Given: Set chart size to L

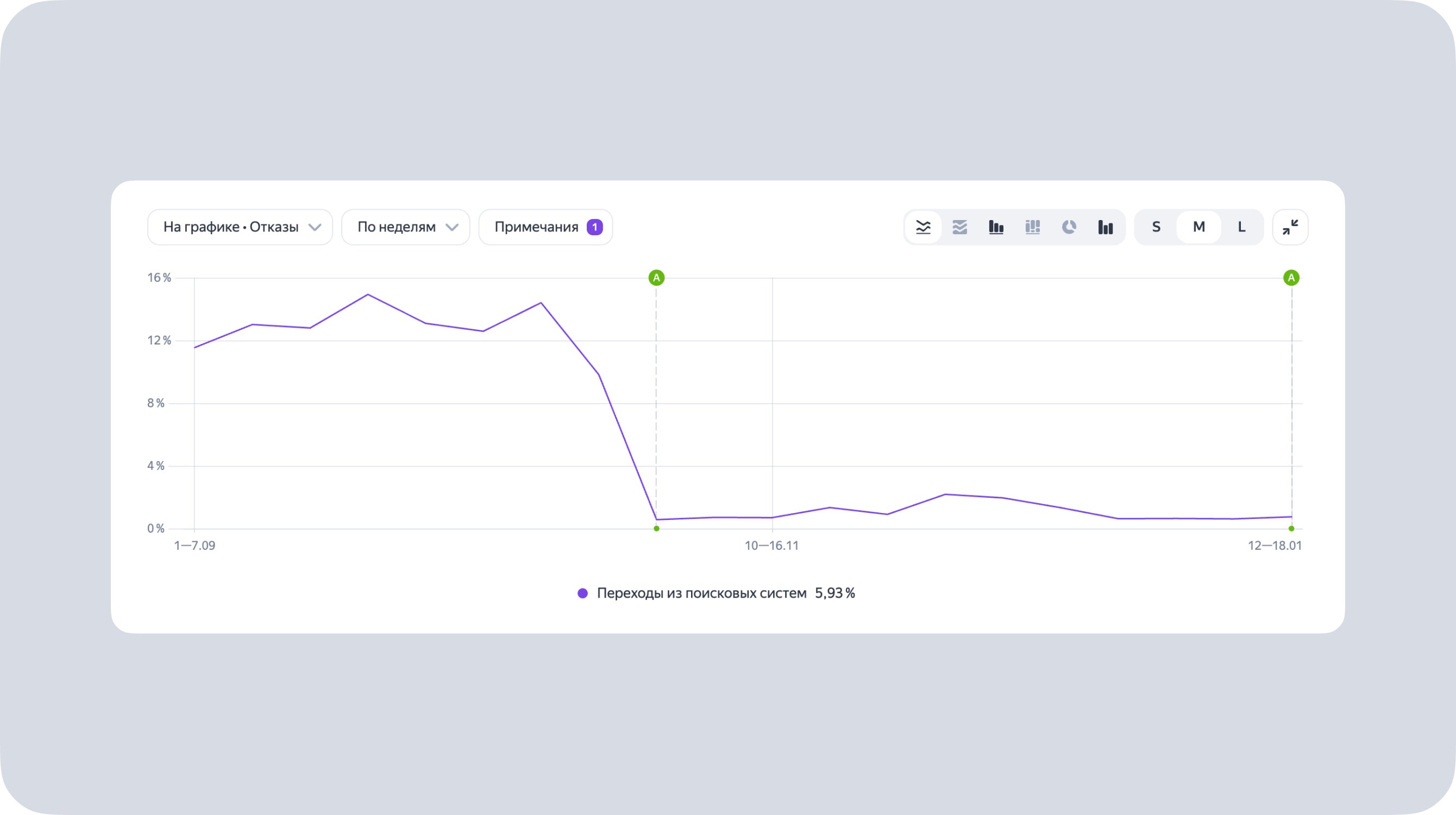Looking at the screenshot, I should click(x=1241, y=227).
